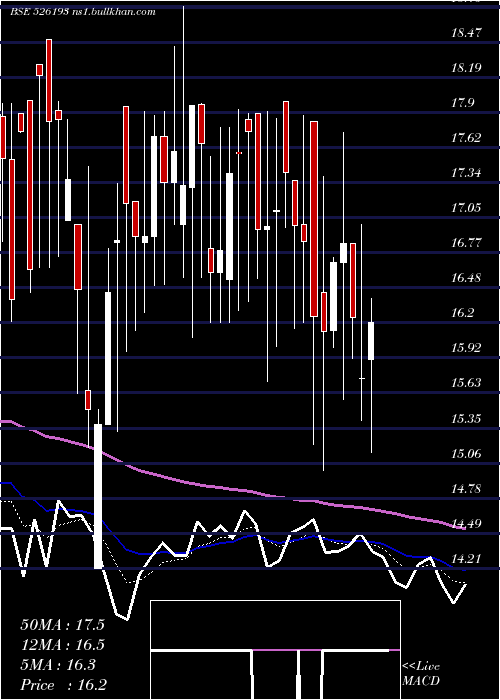Click the 16.48 price axis label
This screenshot has width=500, height=700.
point(467,278)
